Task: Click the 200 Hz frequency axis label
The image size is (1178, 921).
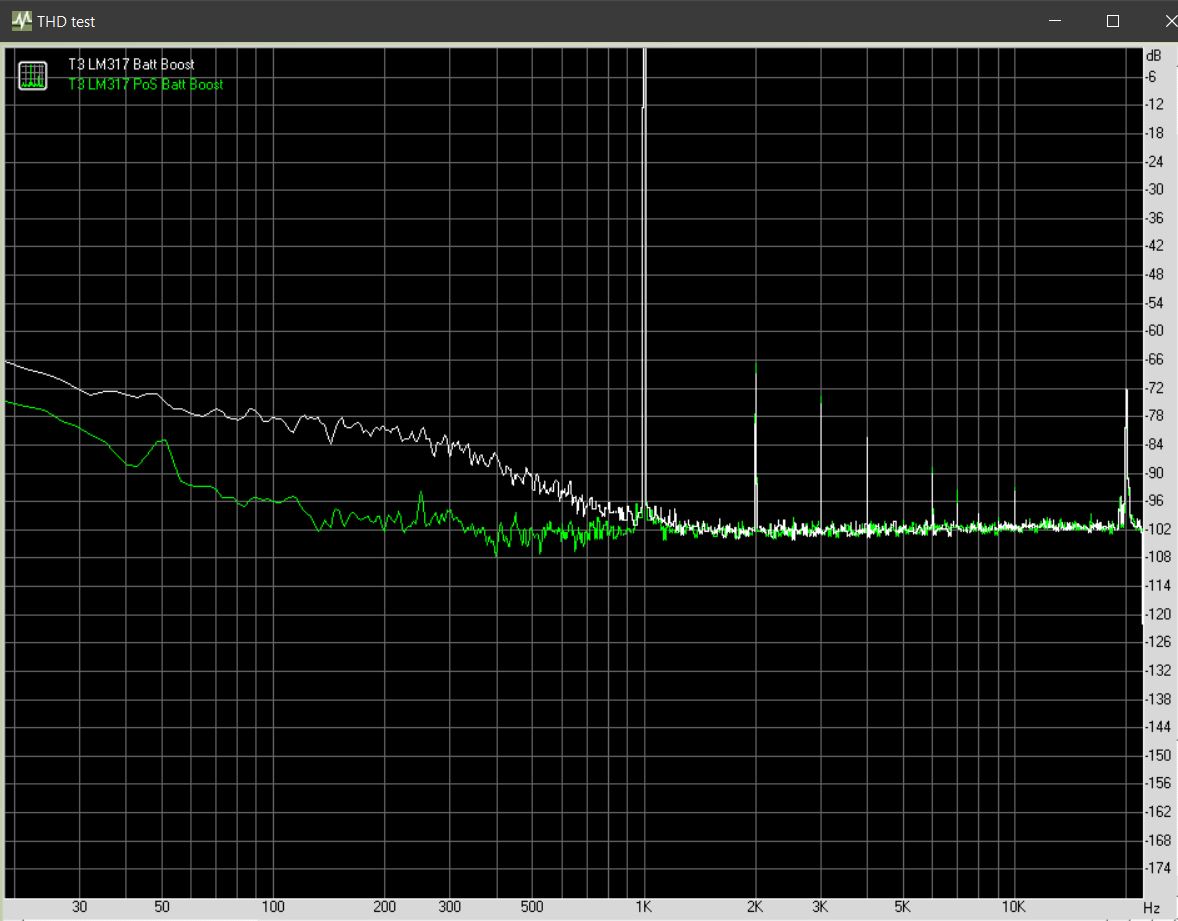Action: 384,907
